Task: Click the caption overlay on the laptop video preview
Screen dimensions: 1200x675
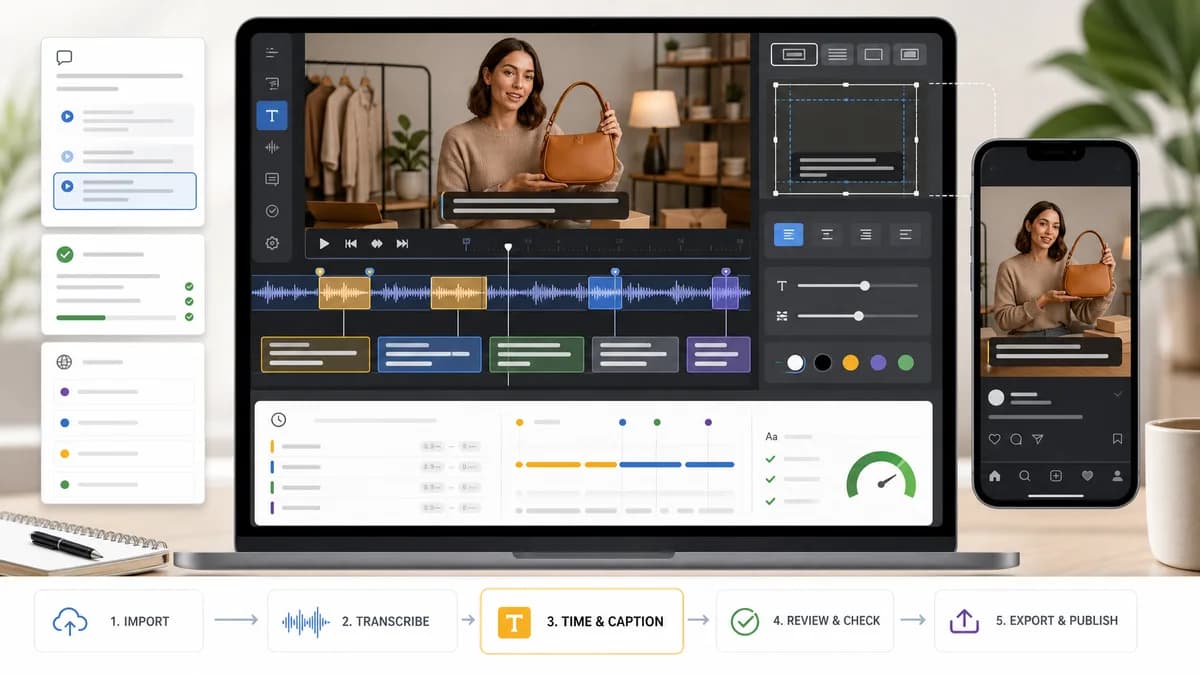Action: pyautogui.click(x=535, y=205)
